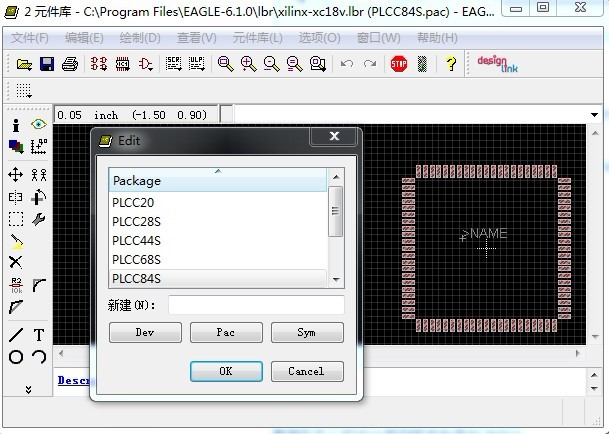This screenshot has width=609, height=434.
Task: Expand more tools with double chevron
Action: [x=28, y=389]
